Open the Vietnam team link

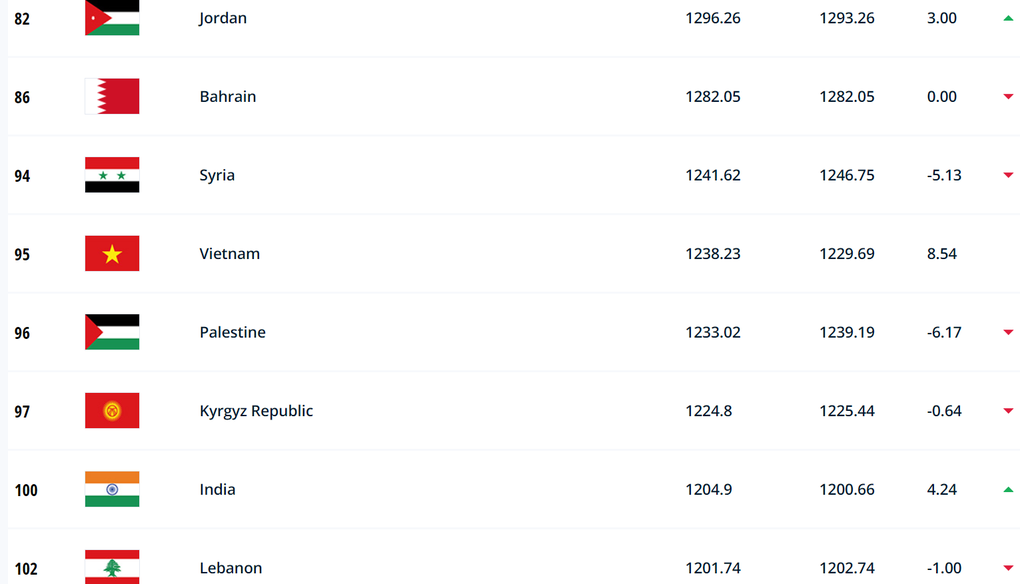(230, 254)
